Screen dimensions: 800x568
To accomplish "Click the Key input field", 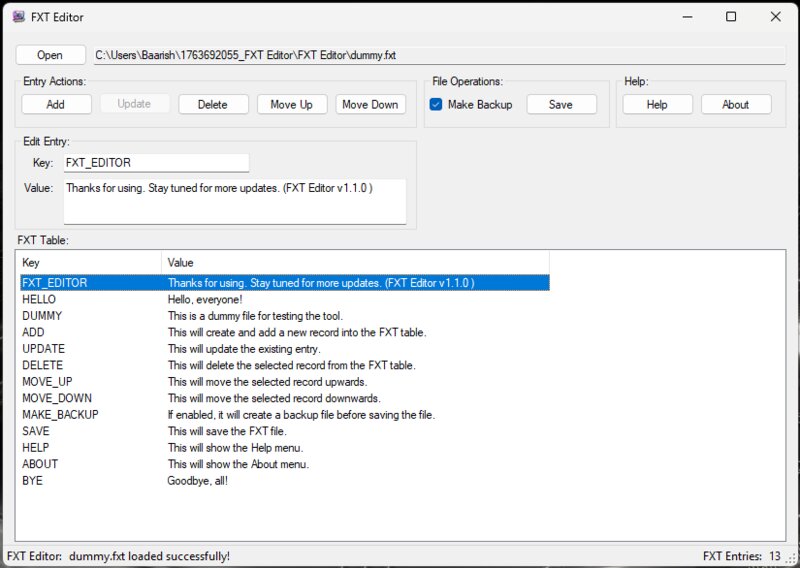I will click(x=156, y=163).
